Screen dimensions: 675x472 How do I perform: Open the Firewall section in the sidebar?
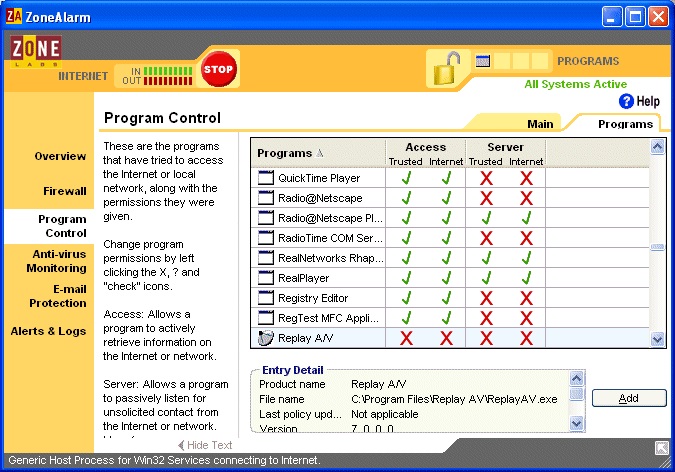click(x=64, y=190)
